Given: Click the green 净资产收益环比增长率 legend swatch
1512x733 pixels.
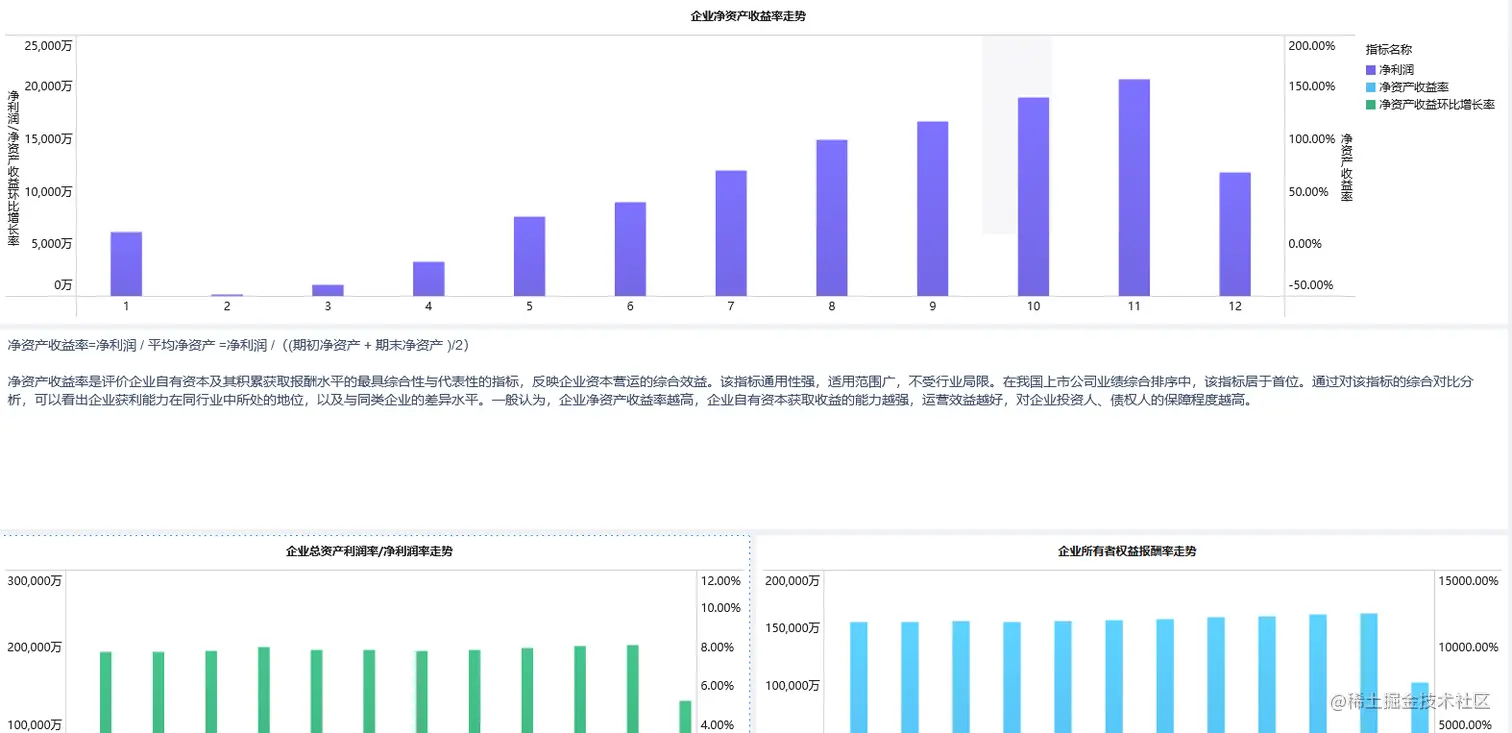Looking at the screenshot, I should (1371, 104).
